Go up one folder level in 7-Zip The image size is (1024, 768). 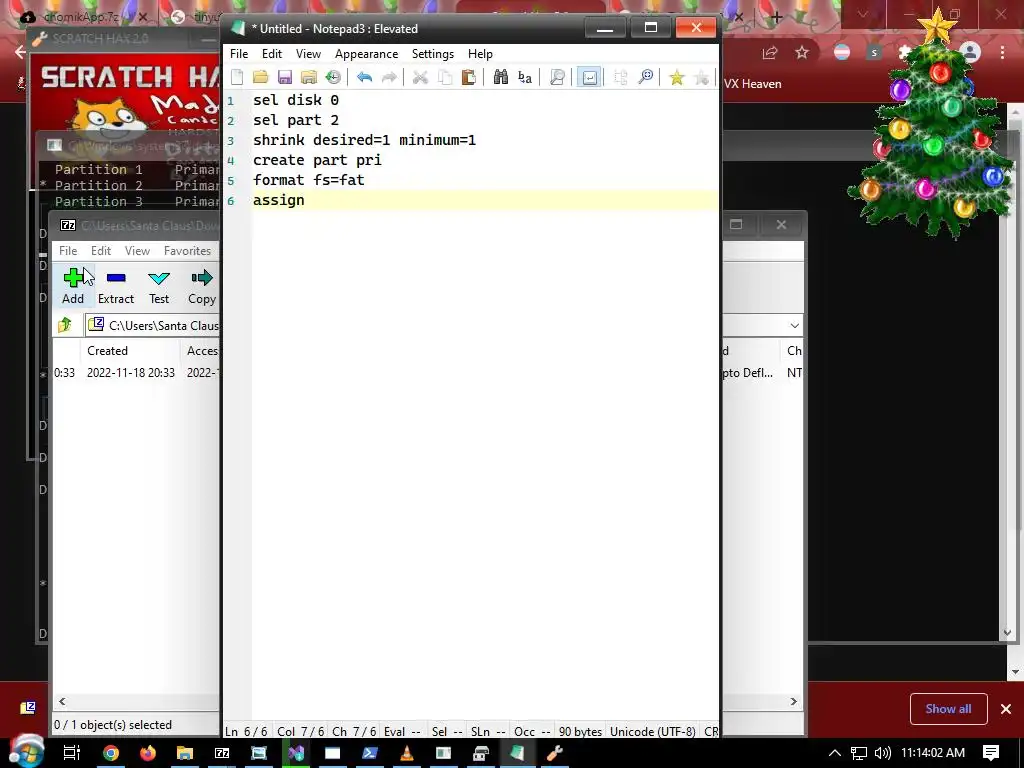tap(65, 325)
